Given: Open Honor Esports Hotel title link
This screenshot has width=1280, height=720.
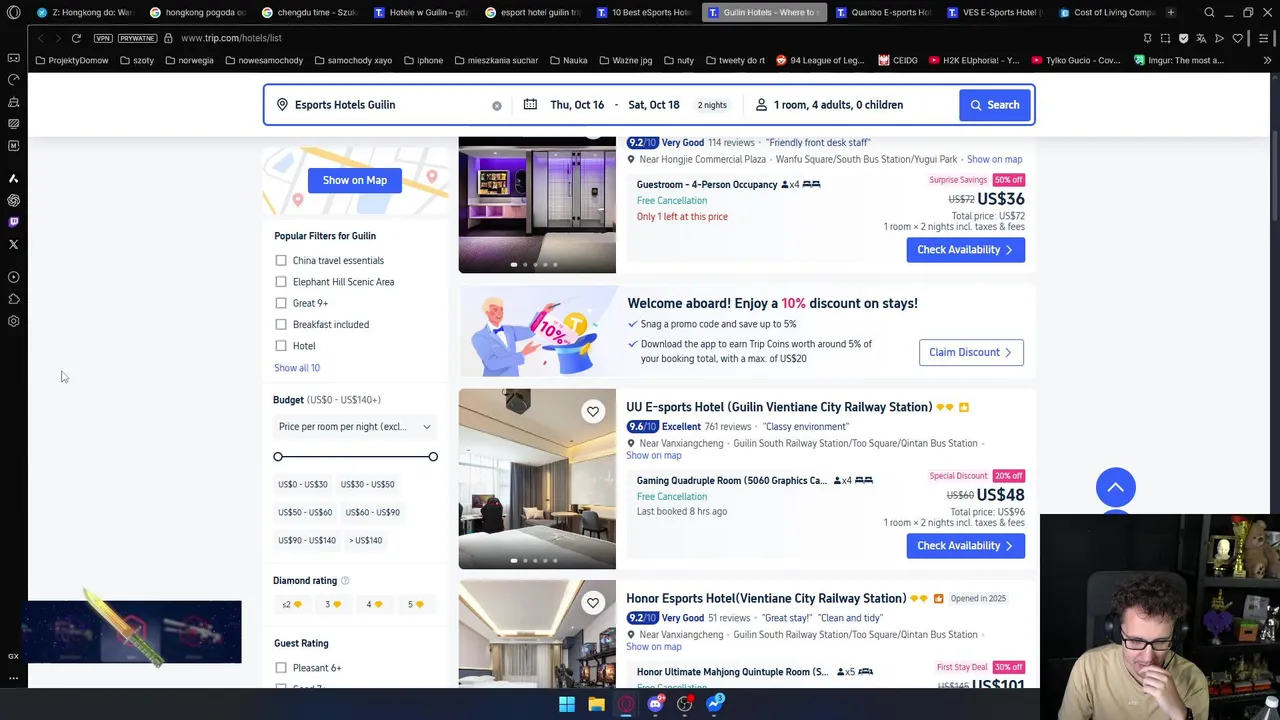Looking at the screenshot, I should [x=766, y=599].
